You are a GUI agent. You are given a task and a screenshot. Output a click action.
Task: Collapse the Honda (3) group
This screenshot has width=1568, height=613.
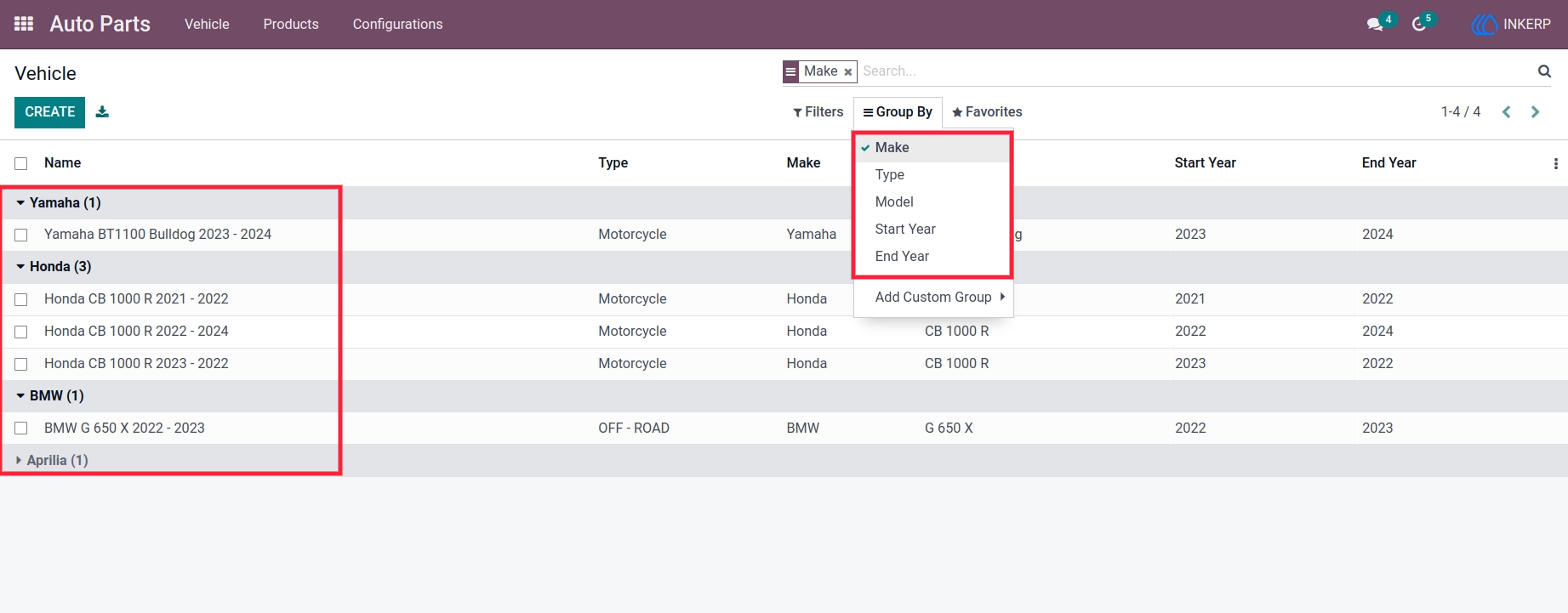tap(54, 266)
